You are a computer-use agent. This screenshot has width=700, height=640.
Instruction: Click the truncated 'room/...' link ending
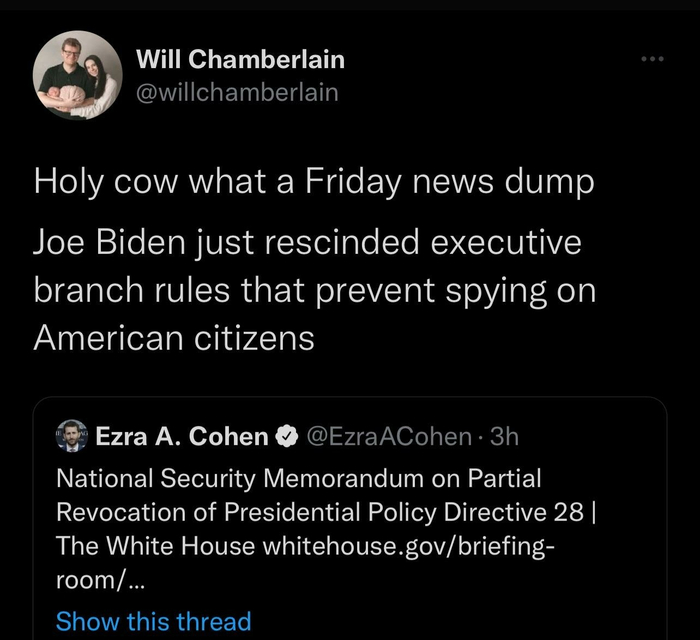[92, 581]
